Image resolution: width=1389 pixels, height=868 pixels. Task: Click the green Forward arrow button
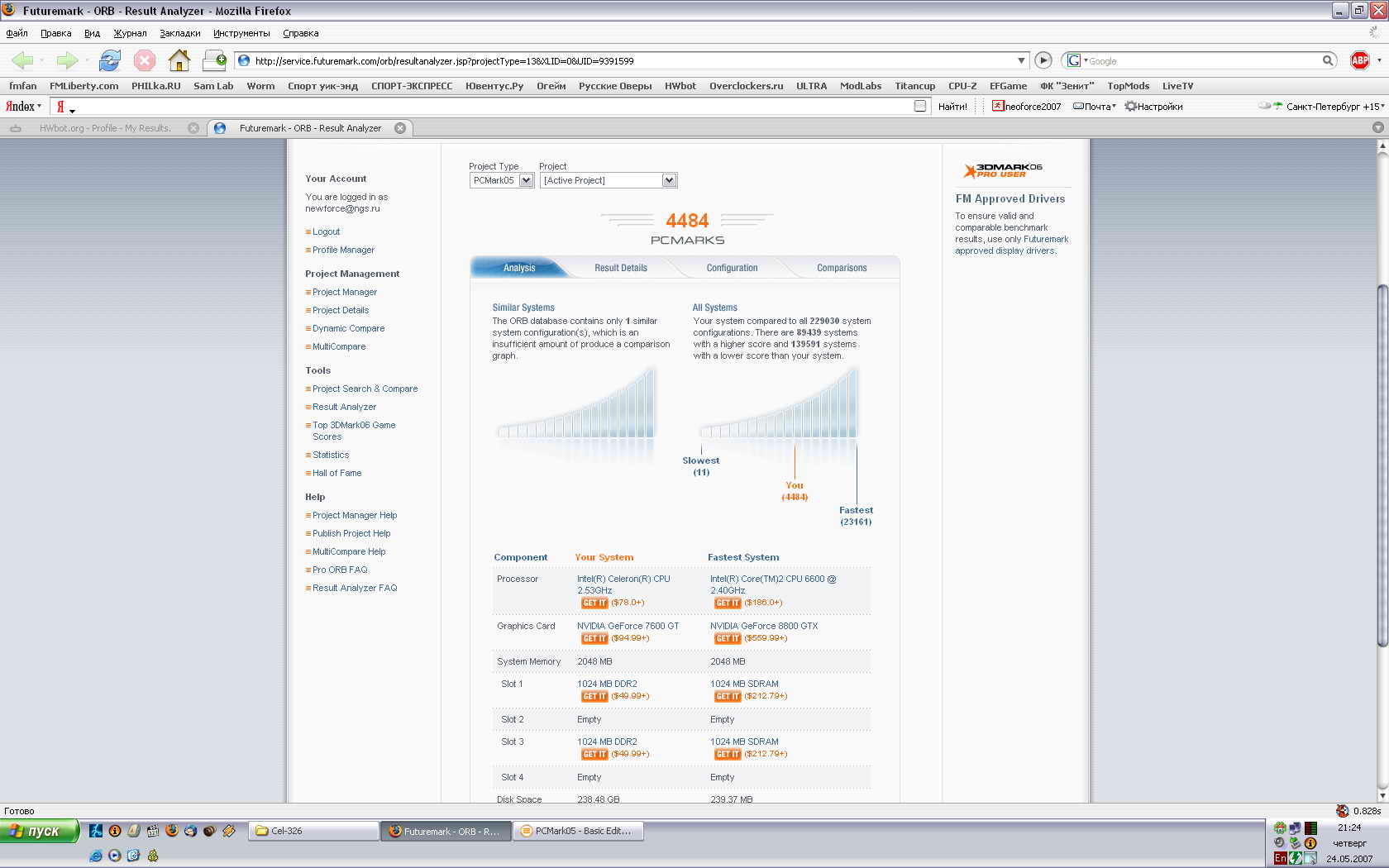coord(66,60)
